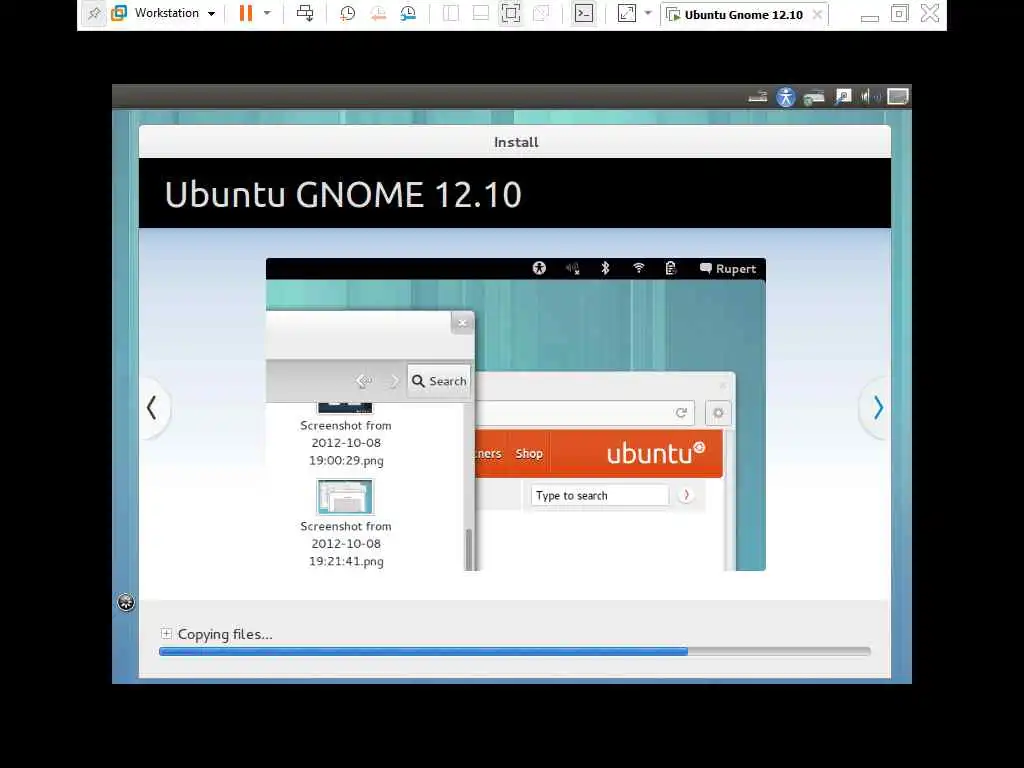Toggle the thumbnail bar view
The image size is (1024, 768).
481,13
